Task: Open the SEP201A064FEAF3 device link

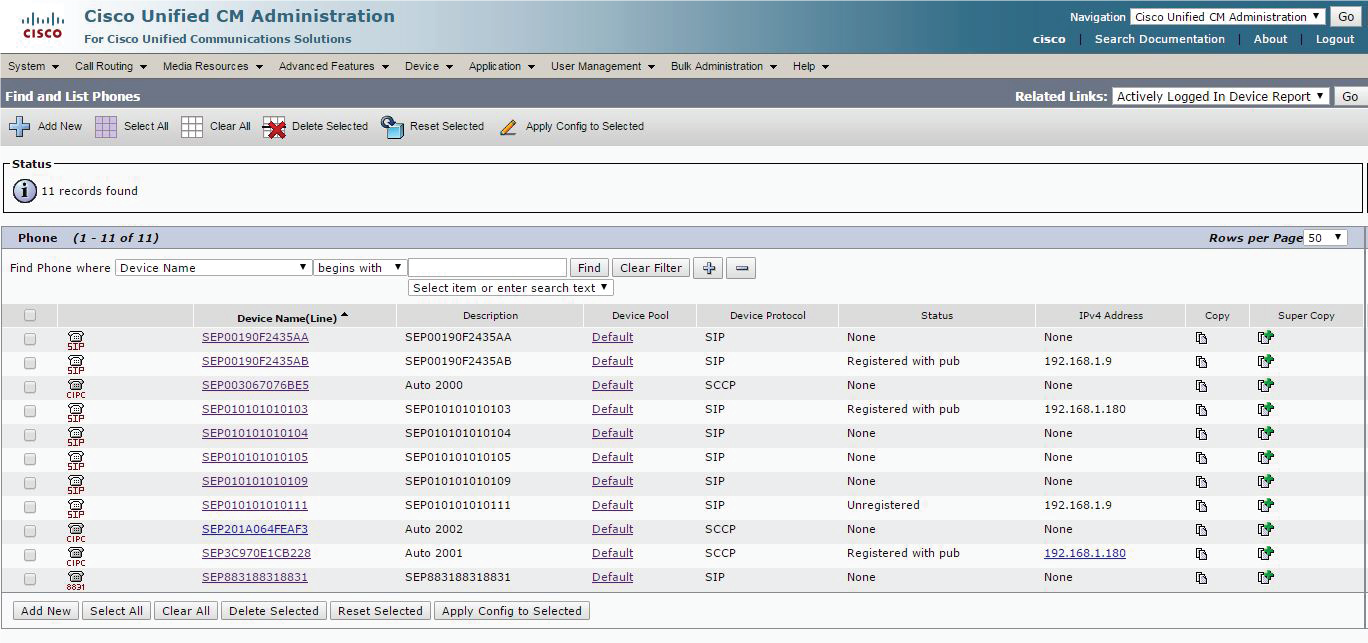Action: [255, 529]
